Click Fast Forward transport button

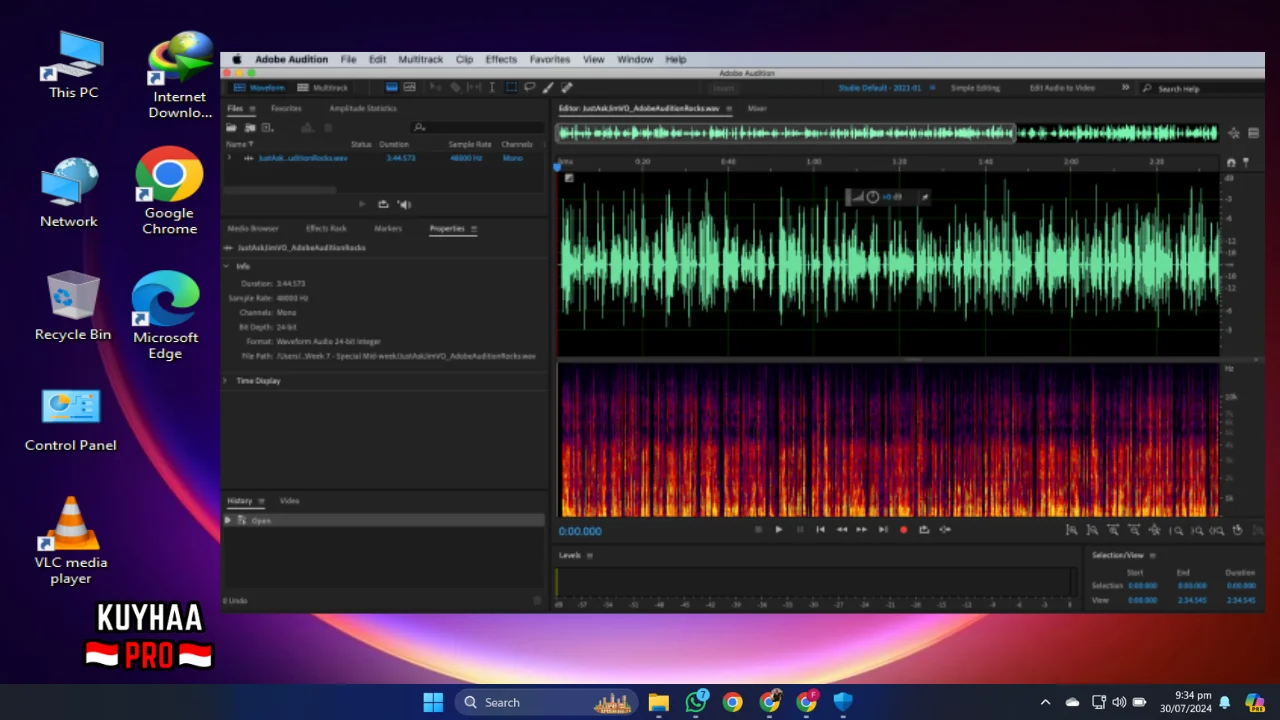point(862,529)
